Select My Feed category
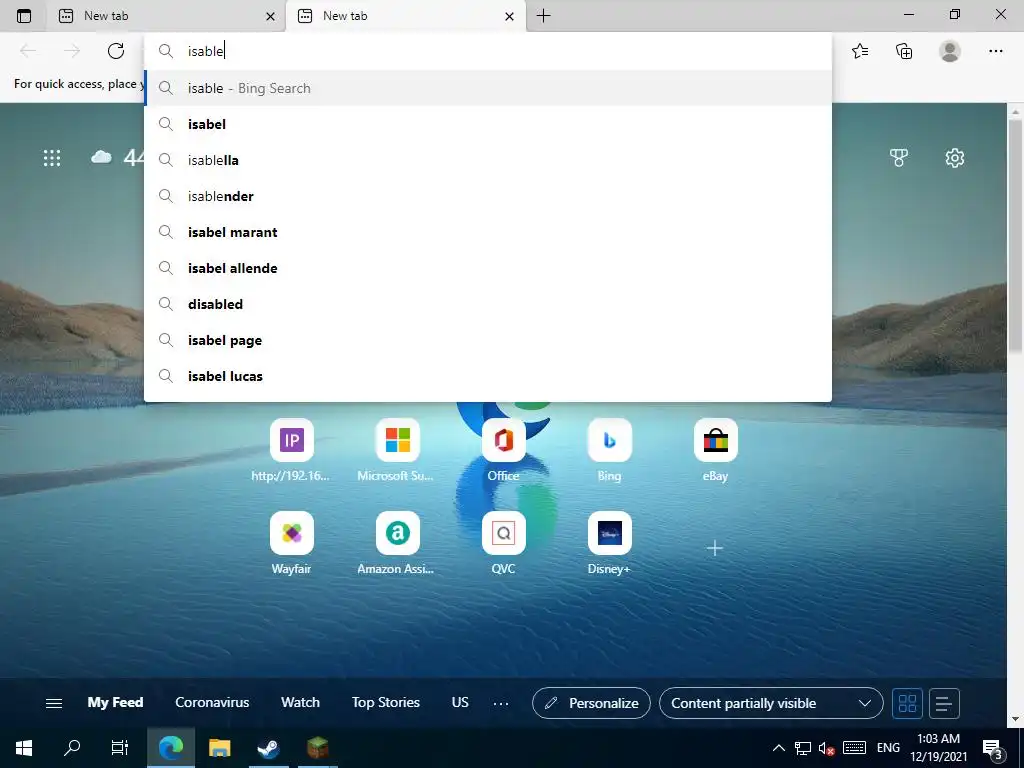The image size is (1024, 768). point(115,703)
